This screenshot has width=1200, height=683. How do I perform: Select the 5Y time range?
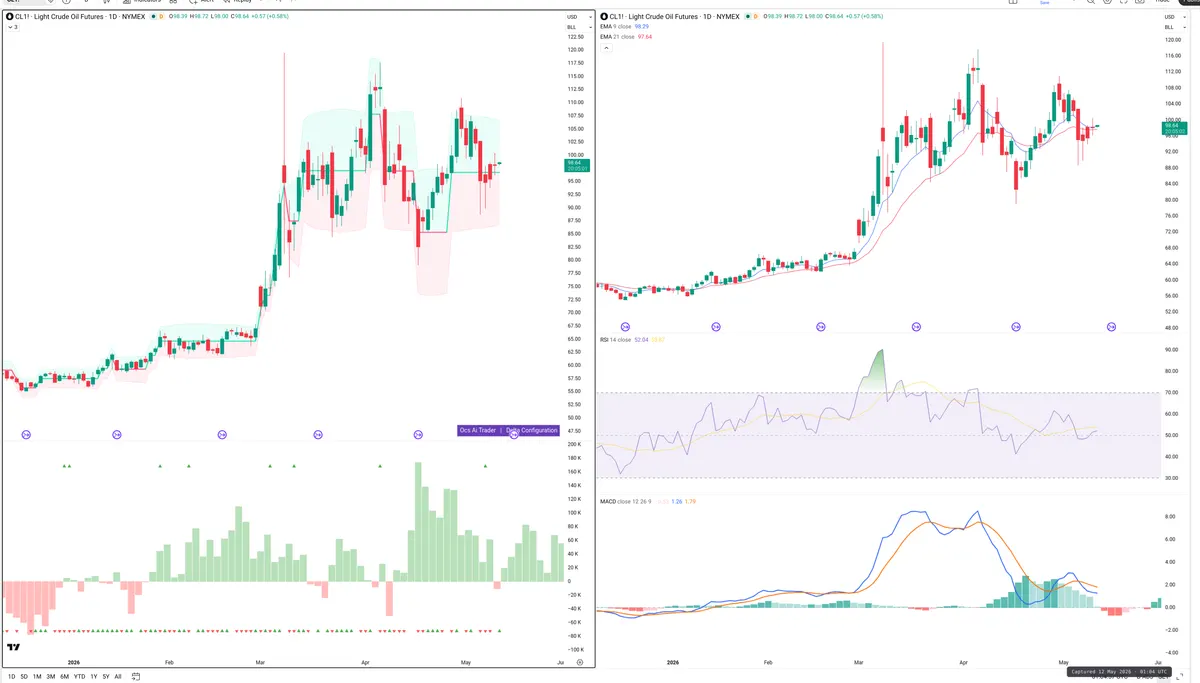click(106, 677)
